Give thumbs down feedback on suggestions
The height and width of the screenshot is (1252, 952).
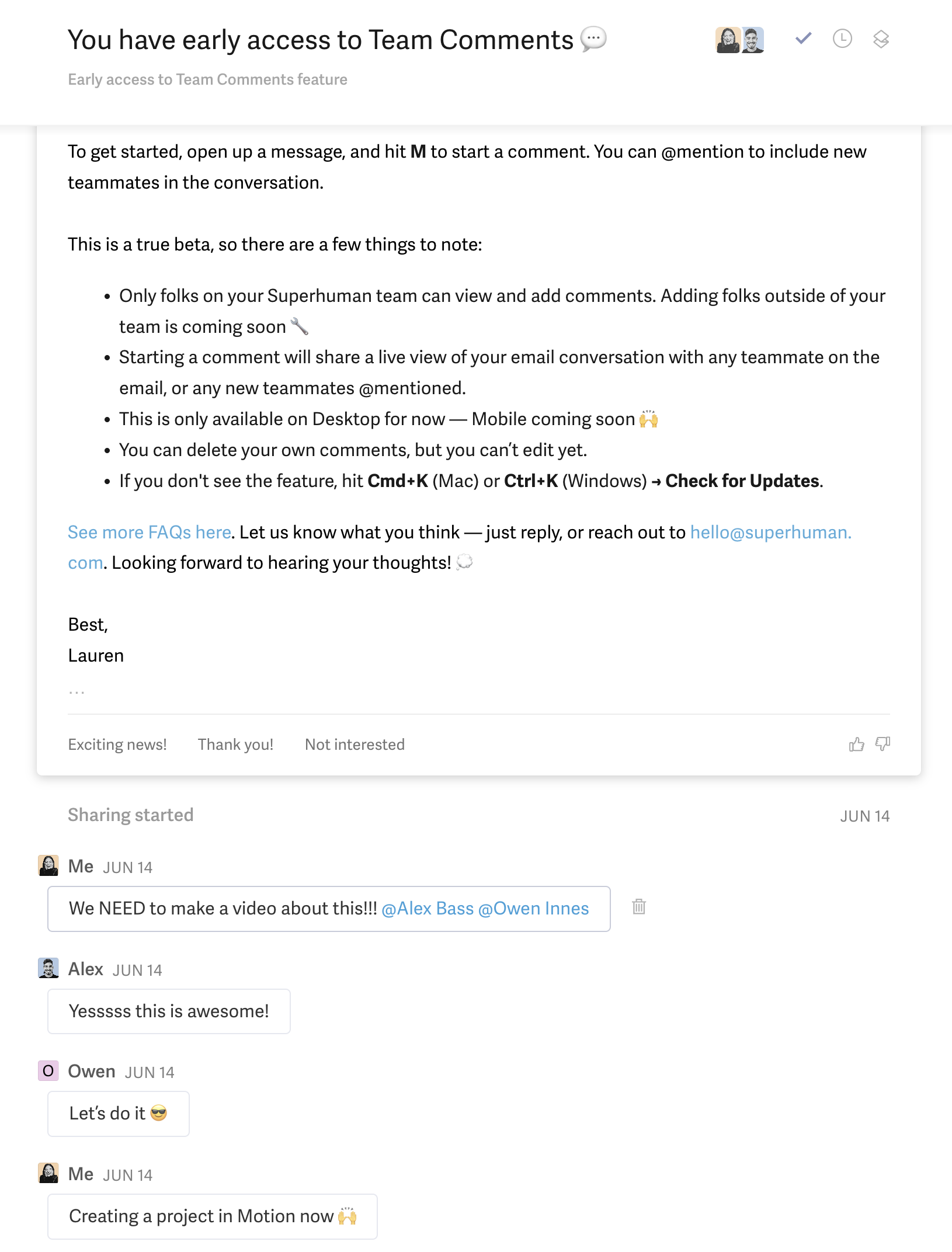882,744
